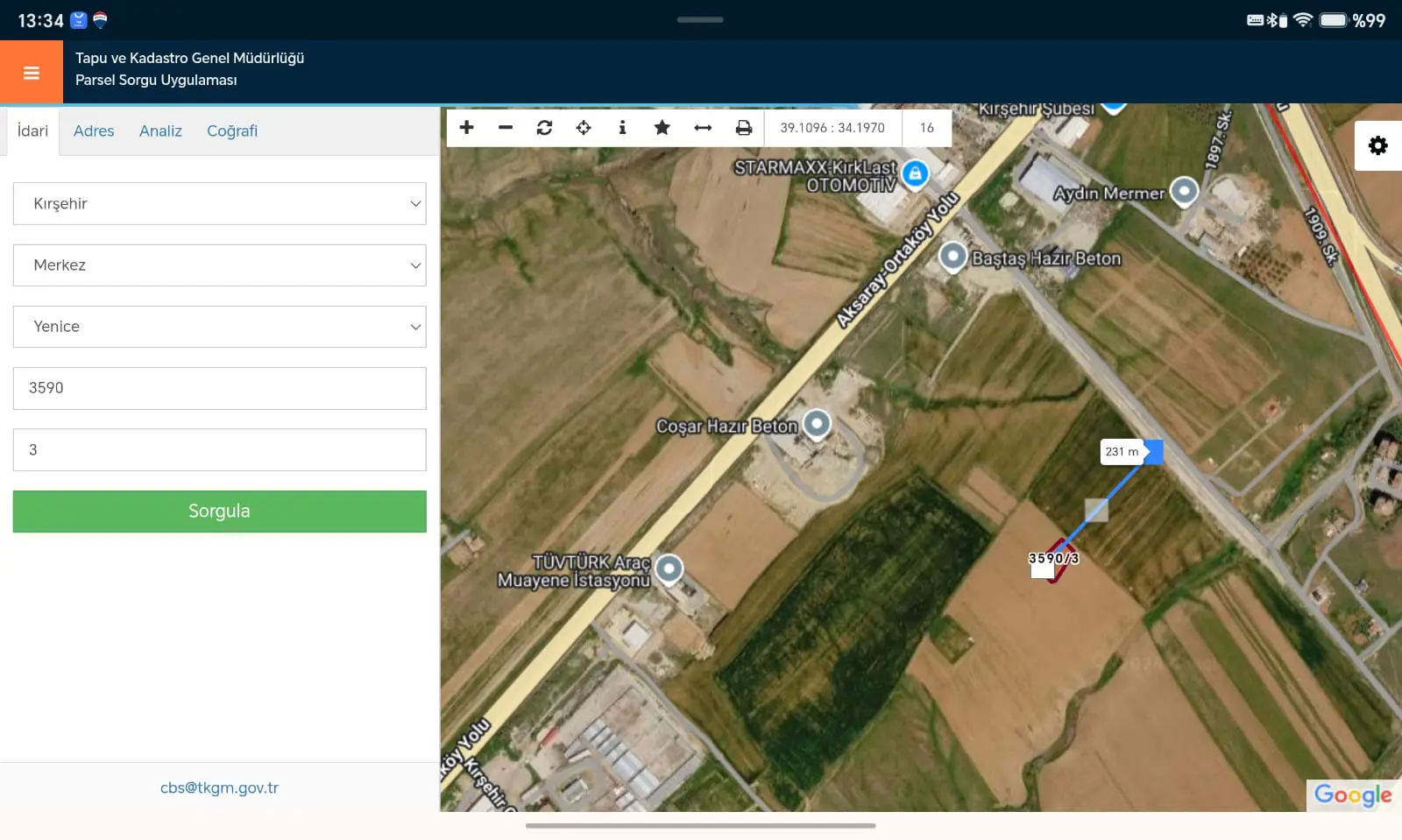This screenshot has width=1402, height=840.
Task: Tap the Wi-Fi status icon
Action: [1303, 20]
